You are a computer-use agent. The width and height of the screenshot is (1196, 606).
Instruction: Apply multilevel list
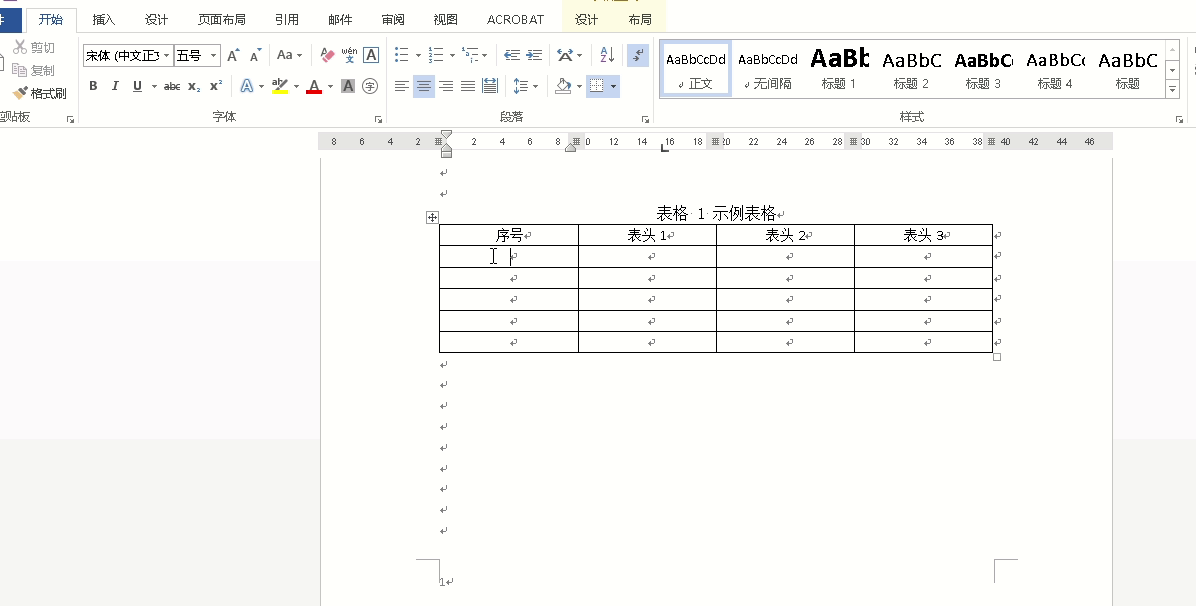(x=470, y=55)
